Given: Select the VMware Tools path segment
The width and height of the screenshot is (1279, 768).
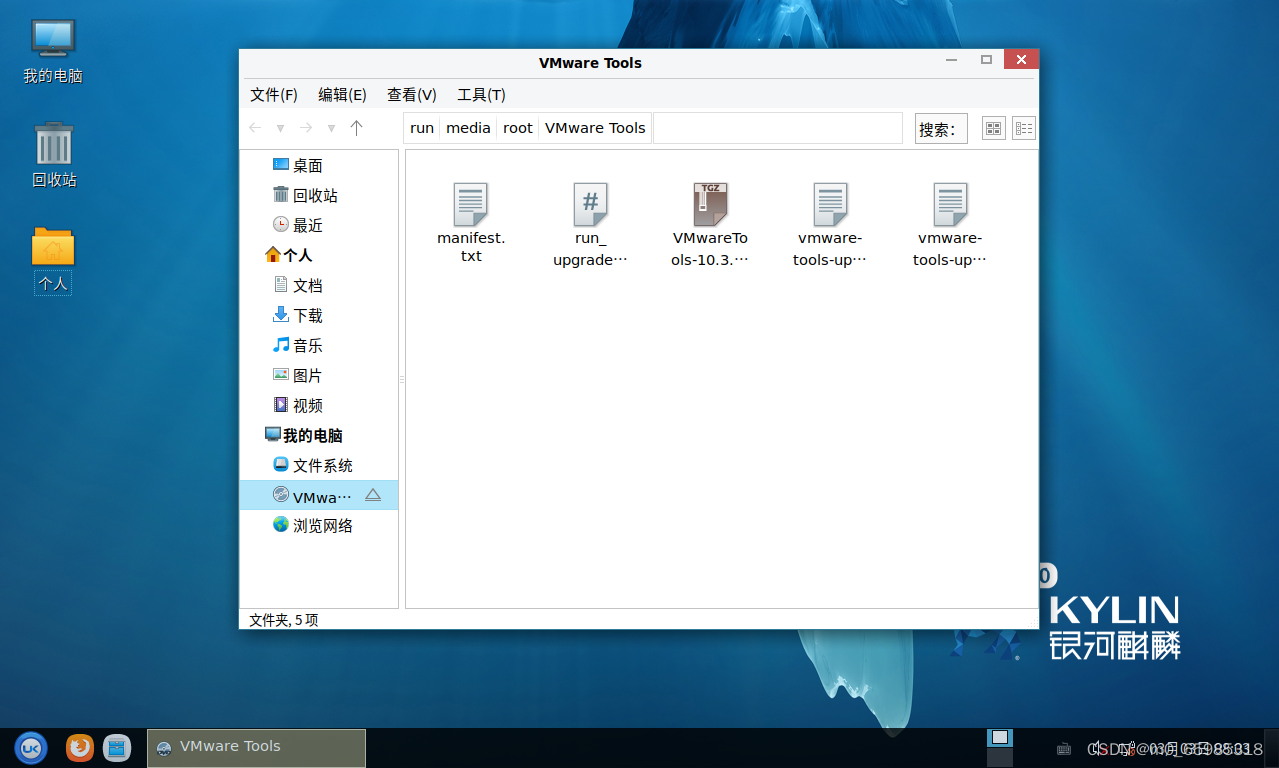Looking at the screenshot, I should 595,128.
